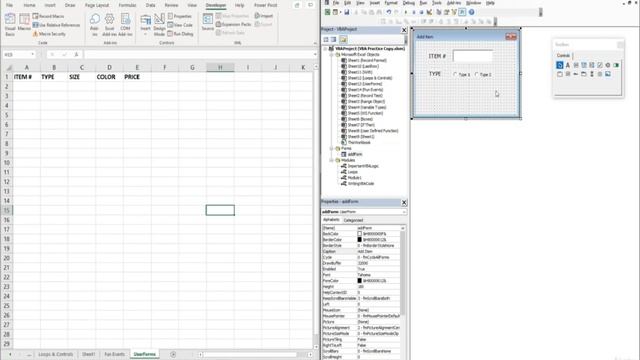Pick the Select Objects arrow in Toolbox
Viewport: 640px width, 360px height.
pos(560,65)
